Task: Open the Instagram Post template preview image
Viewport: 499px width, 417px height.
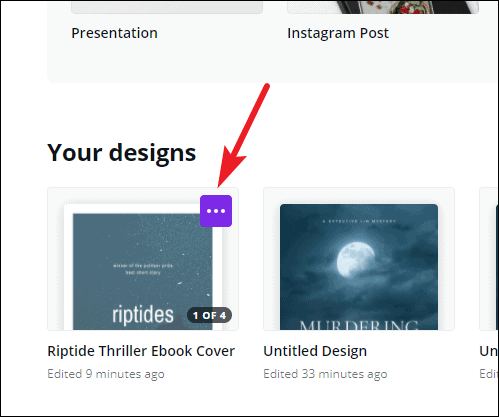Action: click(383, 7)
